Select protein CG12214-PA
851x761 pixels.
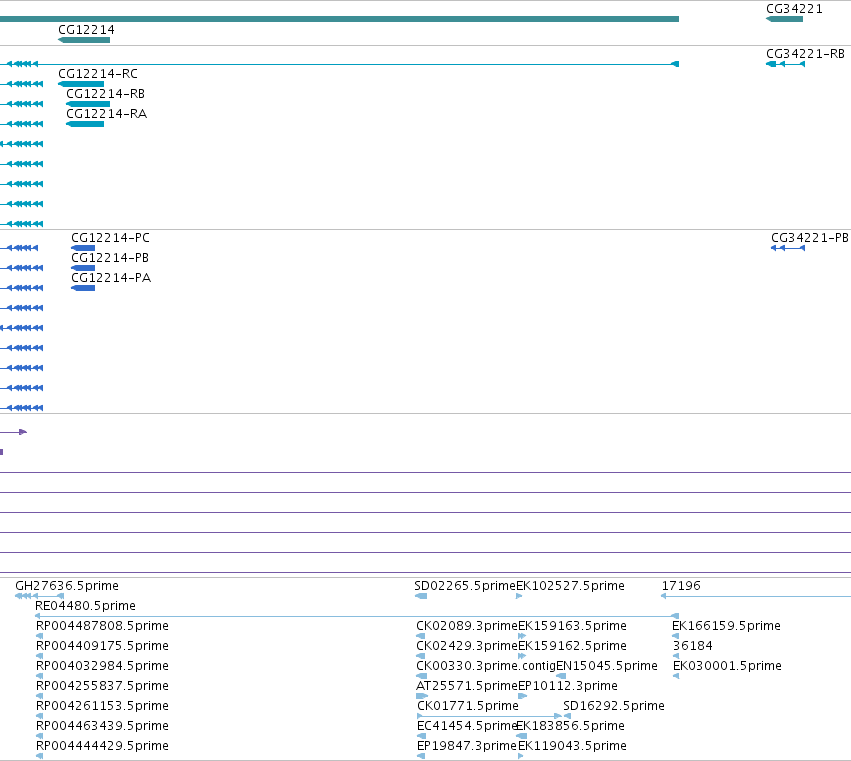(x=83, y=288)
